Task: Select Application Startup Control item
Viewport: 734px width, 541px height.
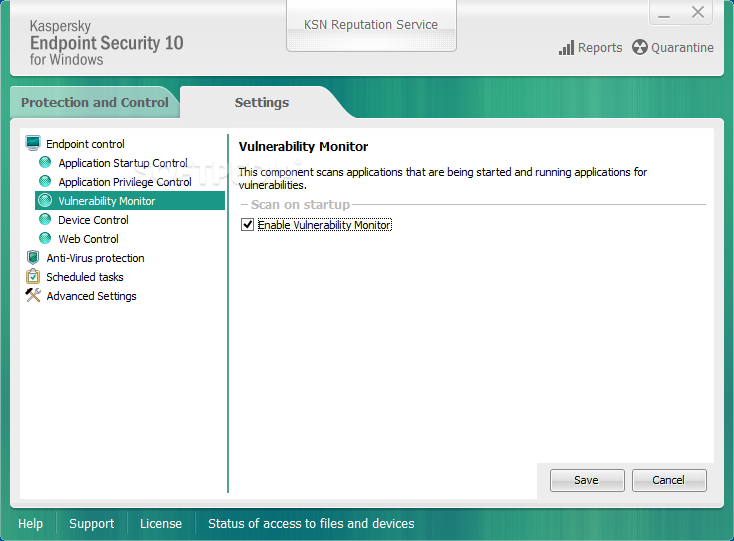Action: tap(123, 163)
